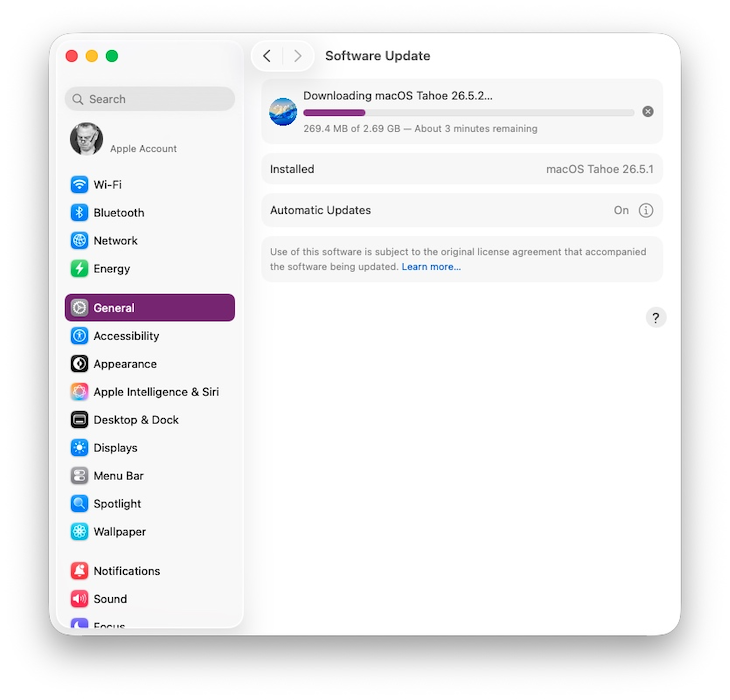The width and height of the screenshot is (730, 700).
Task: Click the Software Update title
Action: click(x=378, y=56)
